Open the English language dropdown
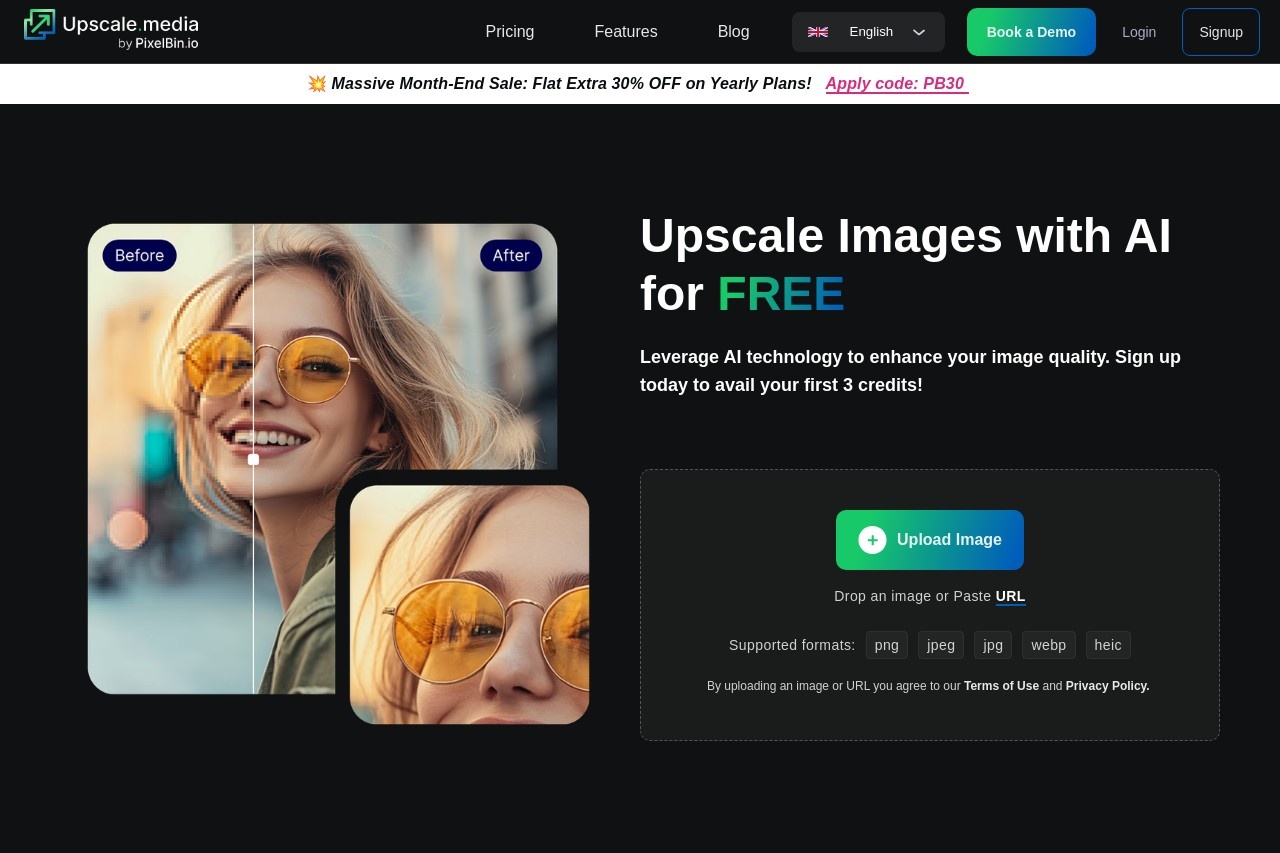1280x853 pixels. (869, 31)
